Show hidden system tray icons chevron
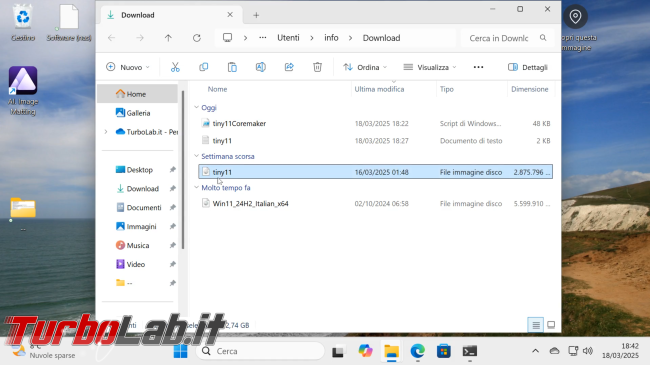 point(536,351)
